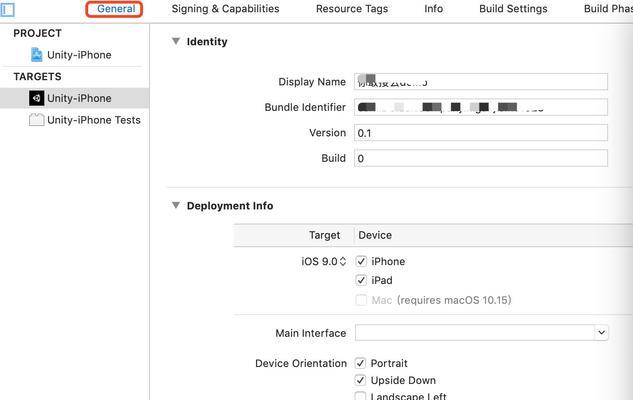Click the Build label
This screenshot has height=400, width=633.
pos(333,158)
